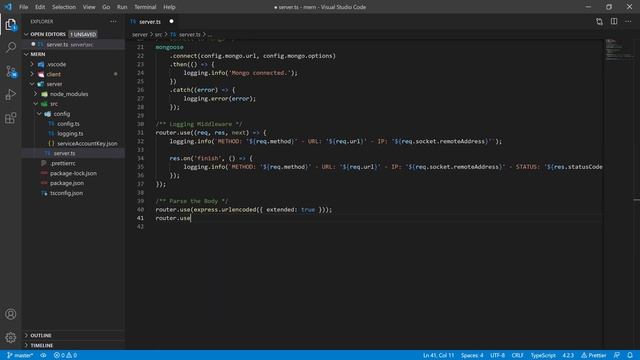Open the Go menu

click(106, 7)
